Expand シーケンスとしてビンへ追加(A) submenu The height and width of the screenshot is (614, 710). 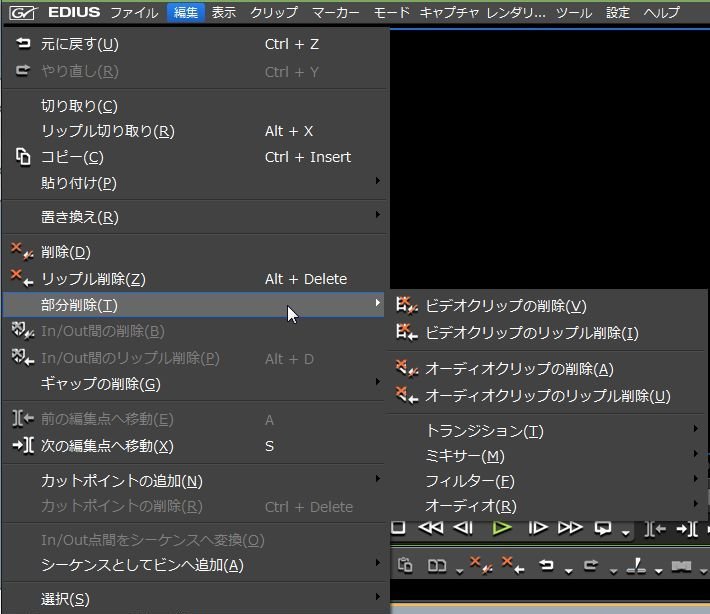(x=195, y=565)
